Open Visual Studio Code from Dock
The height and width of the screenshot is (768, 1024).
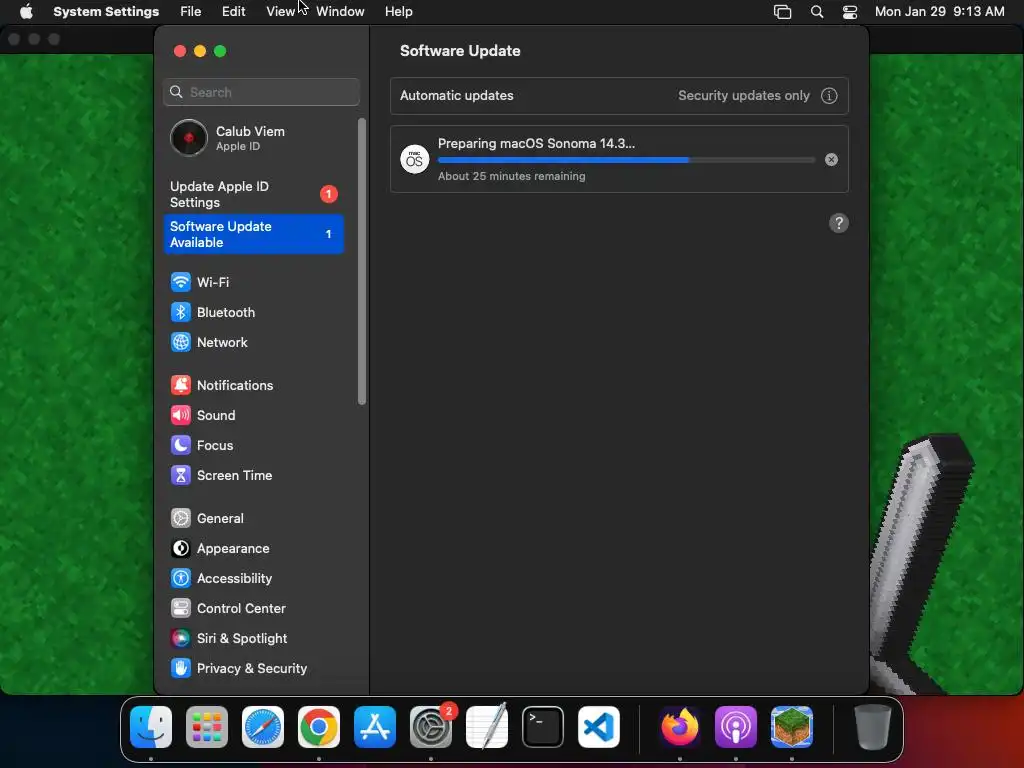coord(599,727)
